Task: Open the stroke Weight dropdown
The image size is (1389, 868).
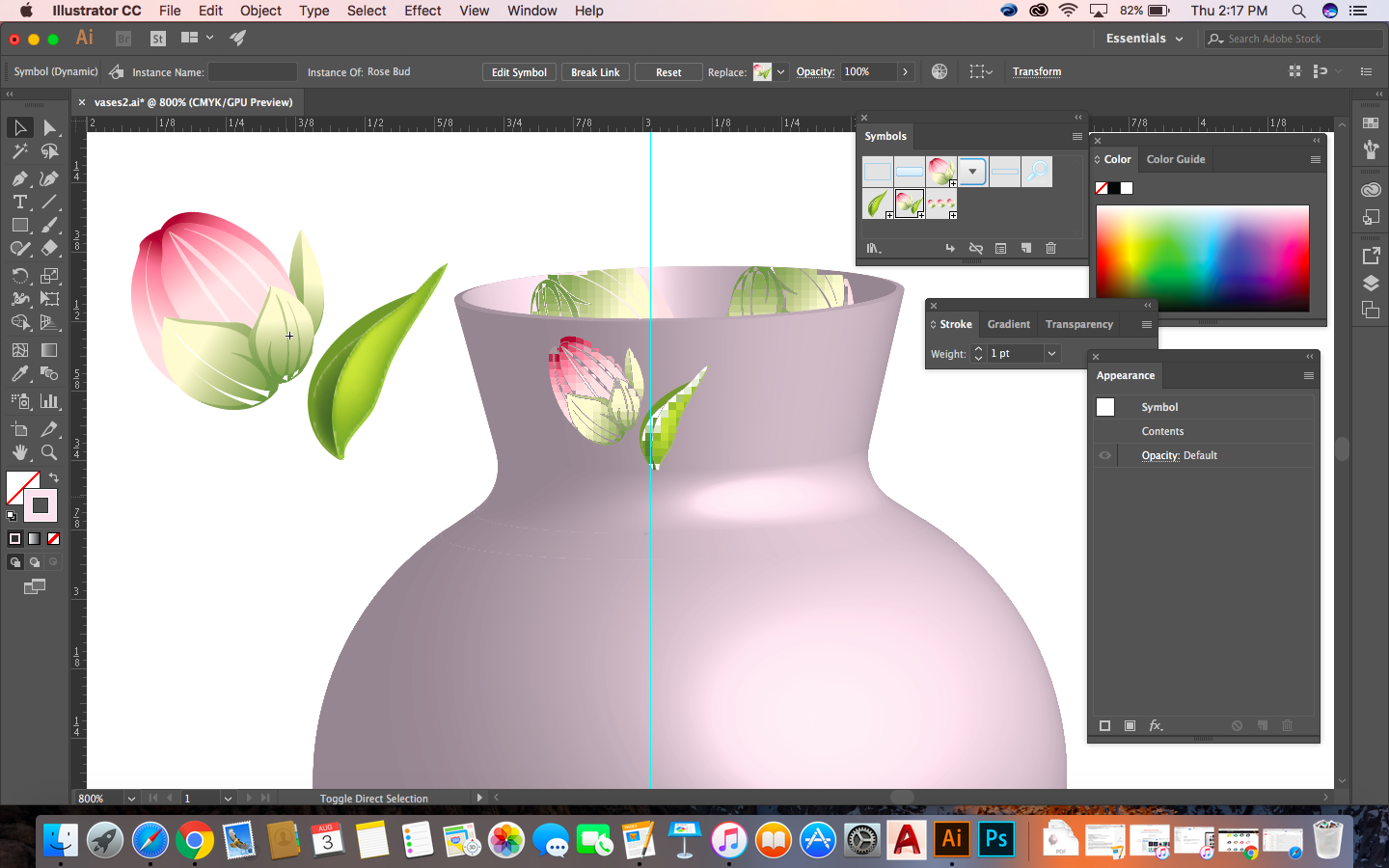Action: pos(1051,354)
